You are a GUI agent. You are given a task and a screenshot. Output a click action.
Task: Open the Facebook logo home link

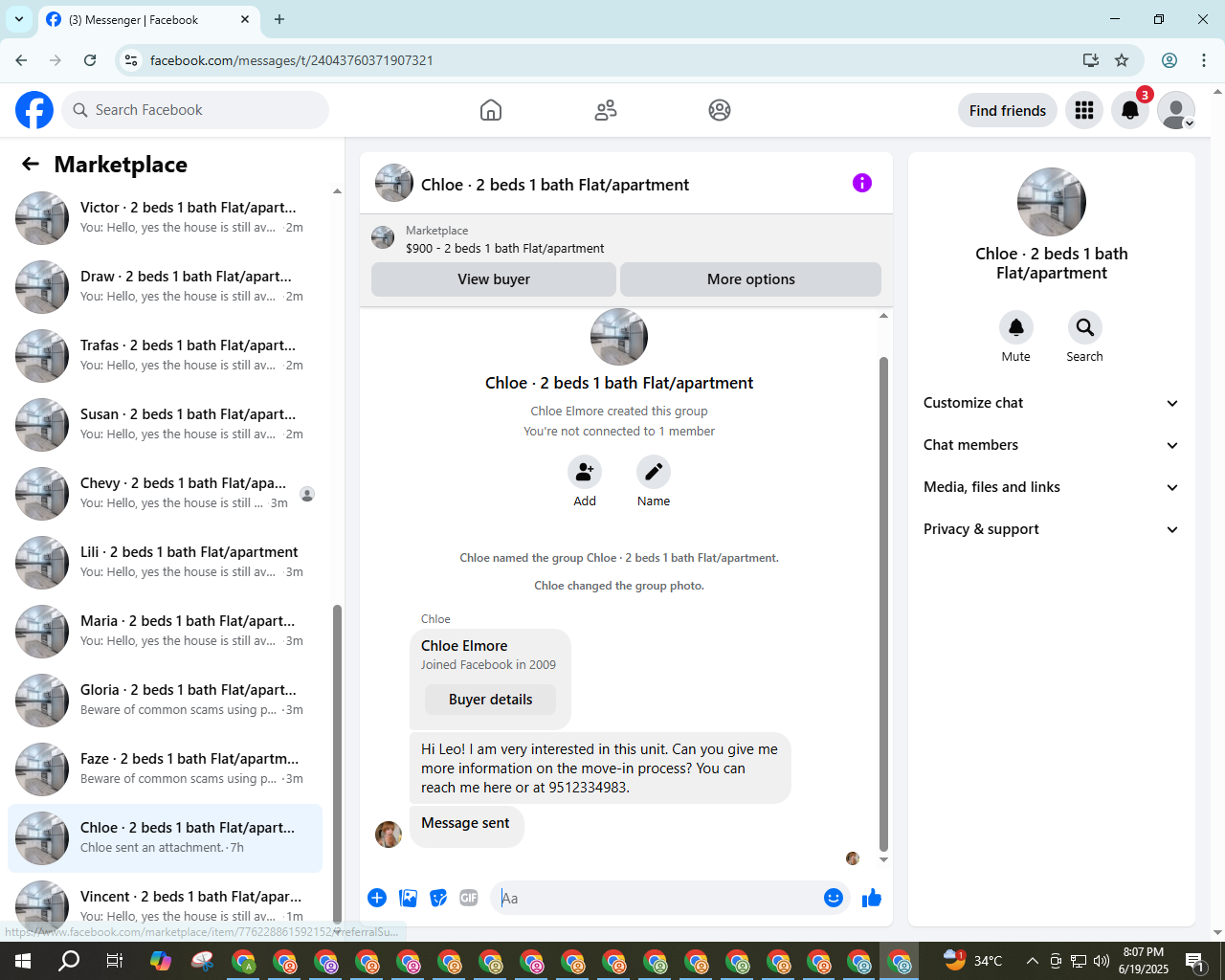click(x=34, y=110)
